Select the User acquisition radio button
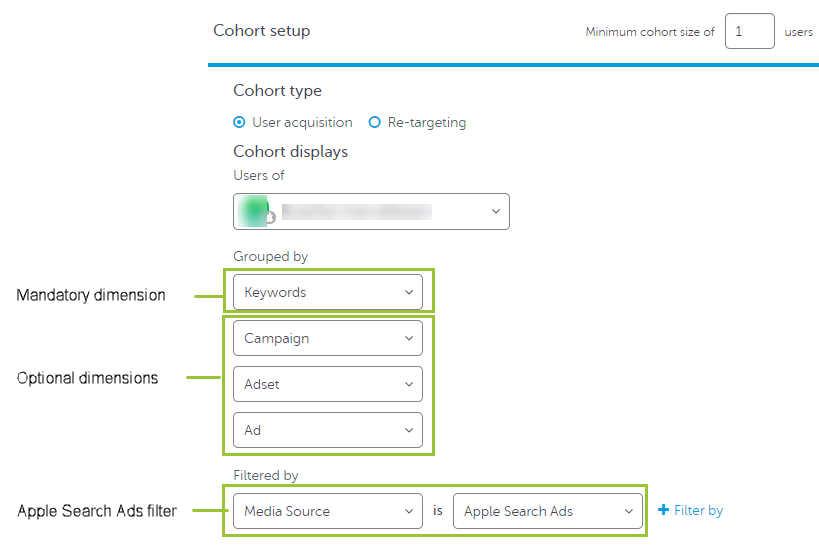Screen dimensions: 819x555 [239, 123]
